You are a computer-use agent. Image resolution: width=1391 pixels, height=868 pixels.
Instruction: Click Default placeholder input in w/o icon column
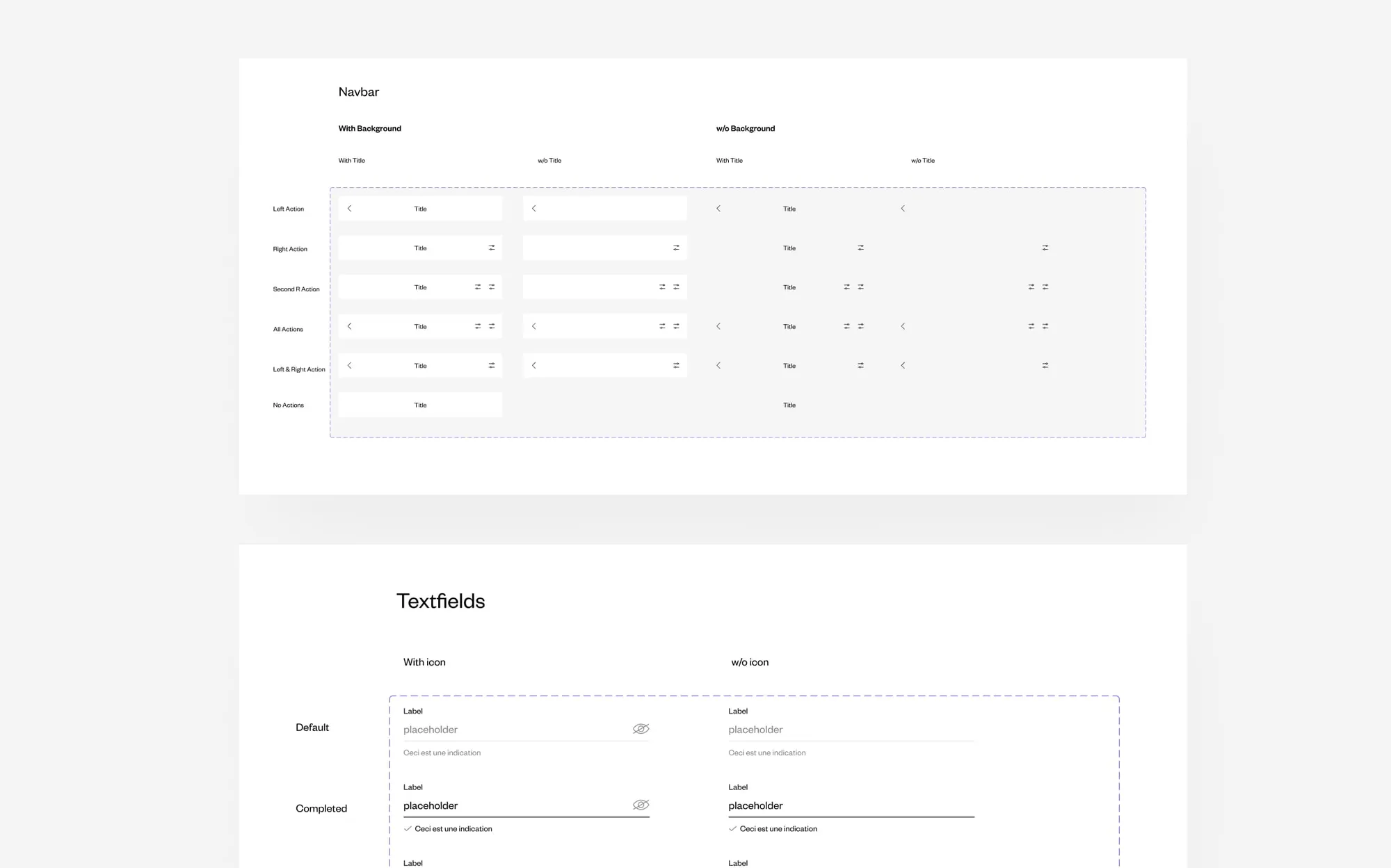pos(851,730)
